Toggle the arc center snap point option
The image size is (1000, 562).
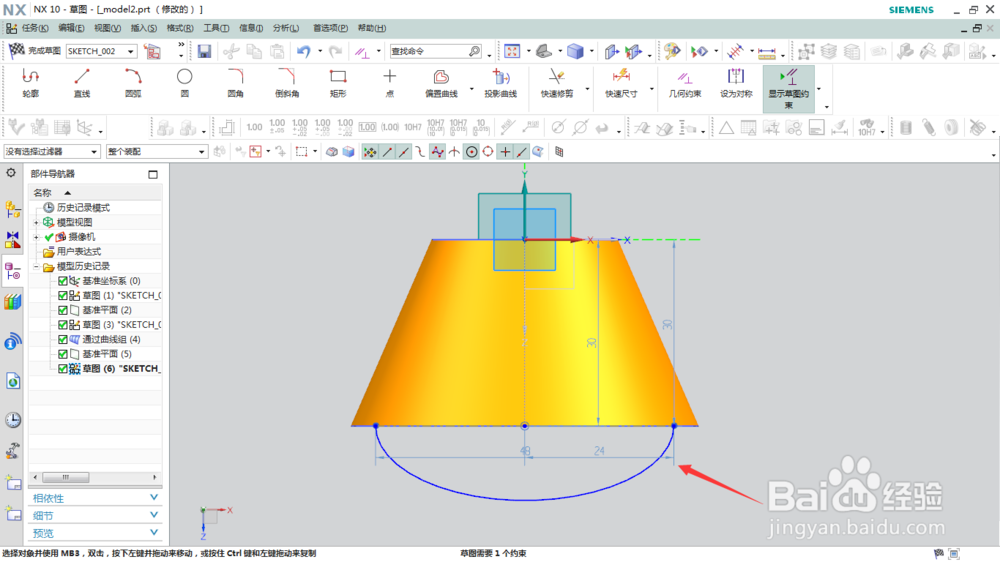471,152
